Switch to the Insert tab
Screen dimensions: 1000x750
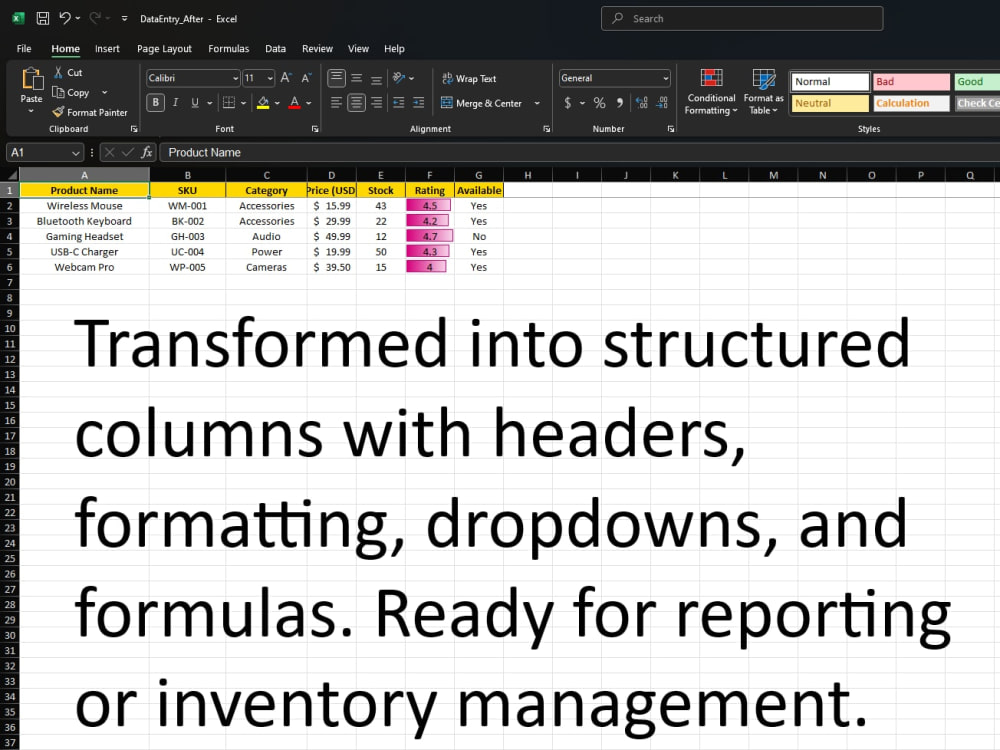107,48
